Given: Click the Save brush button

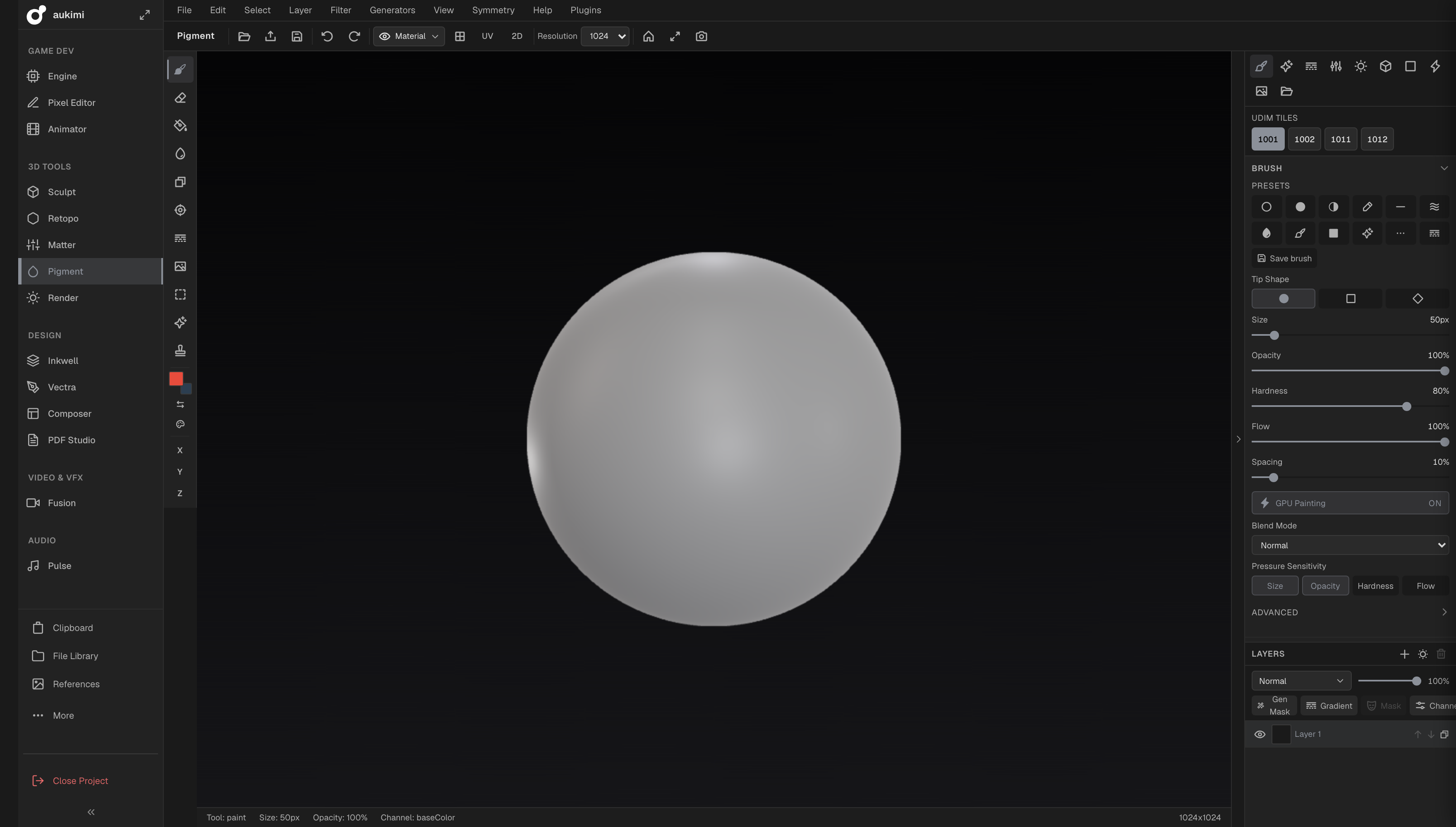Looking at the screenshot, I should (1284, 258).
